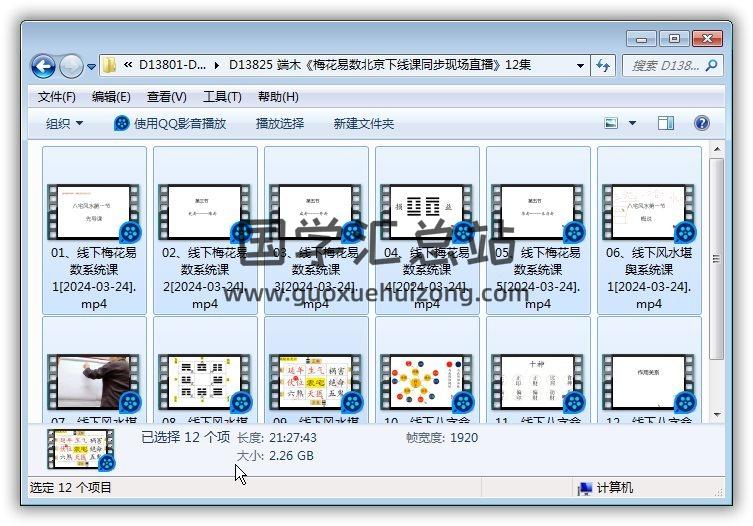Click breadcrumb D13825 端木 folder
753x526 pixels.
[379, 65]
